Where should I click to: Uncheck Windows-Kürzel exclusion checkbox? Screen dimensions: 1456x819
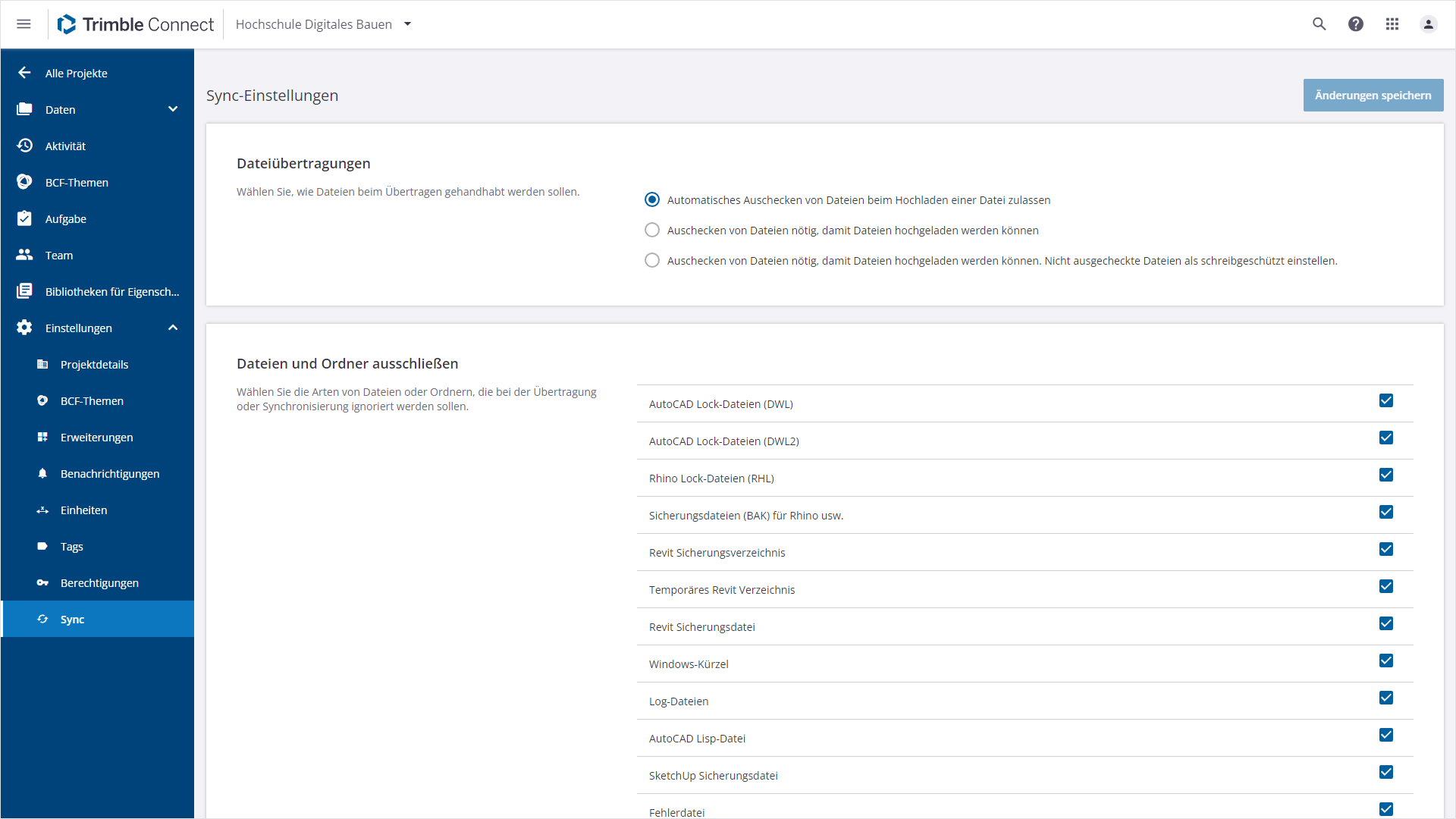(1386, 661)
